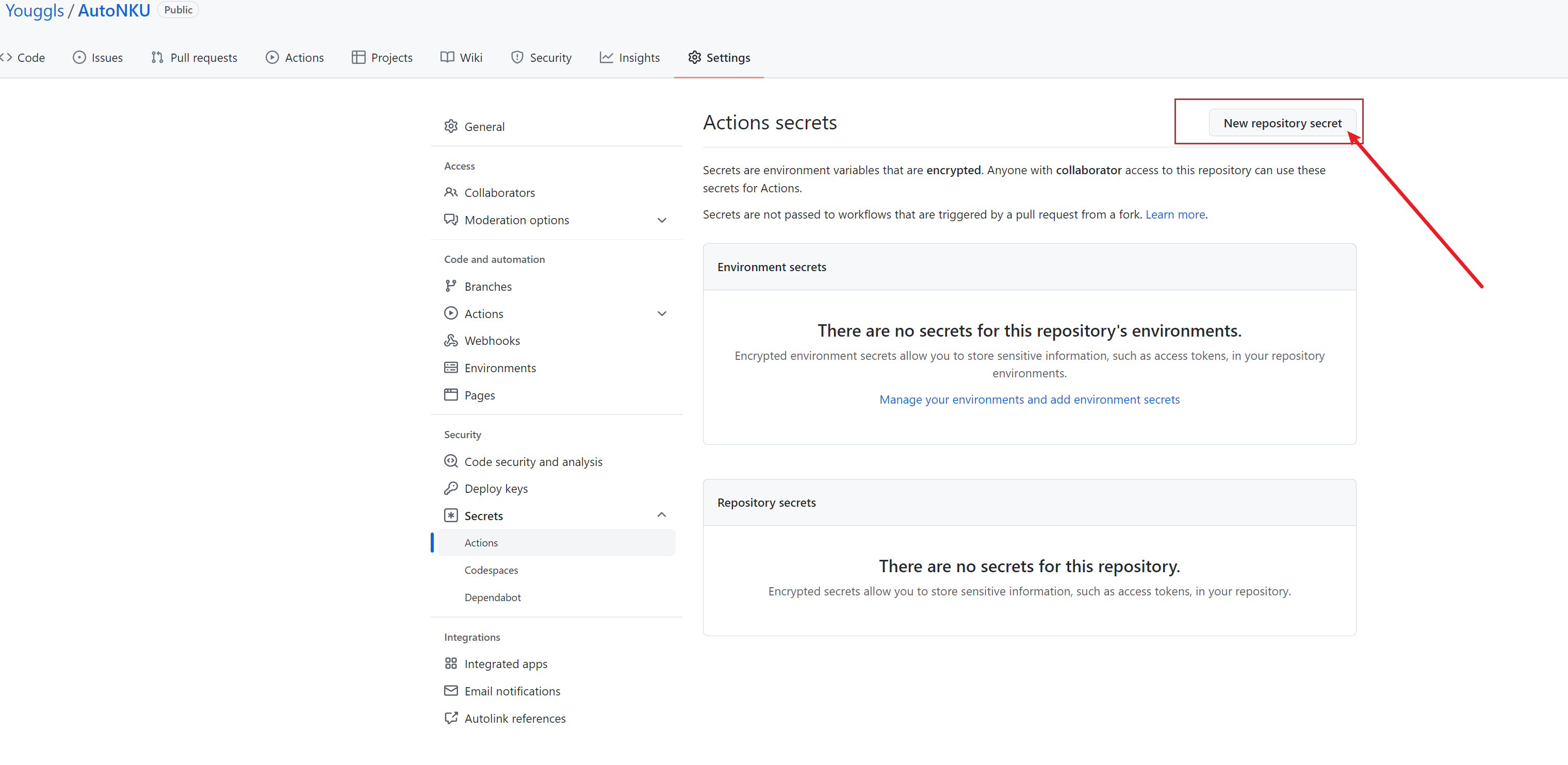1568x765 pixels.
Task: Click the General gear icon in sidebar
Action: coord(450,126)
